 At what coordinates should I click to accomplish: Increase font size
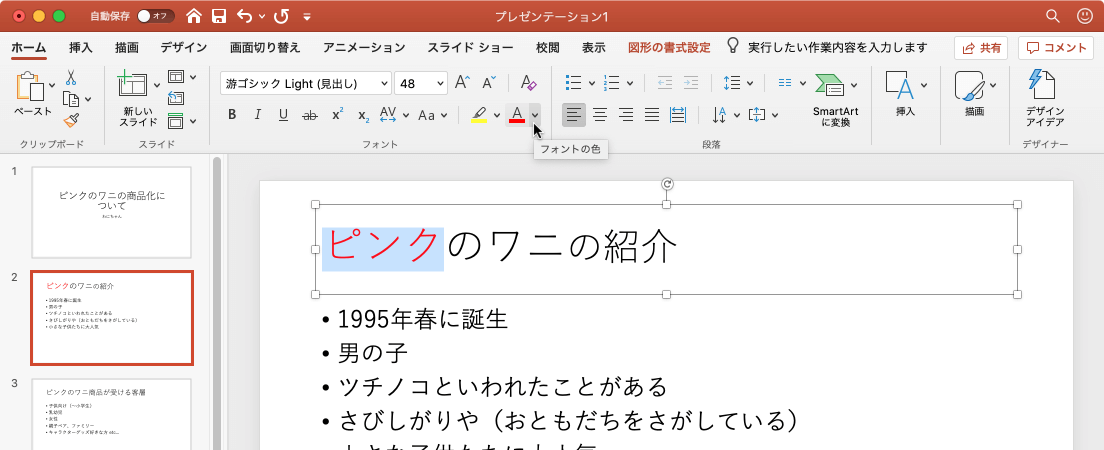462,83
